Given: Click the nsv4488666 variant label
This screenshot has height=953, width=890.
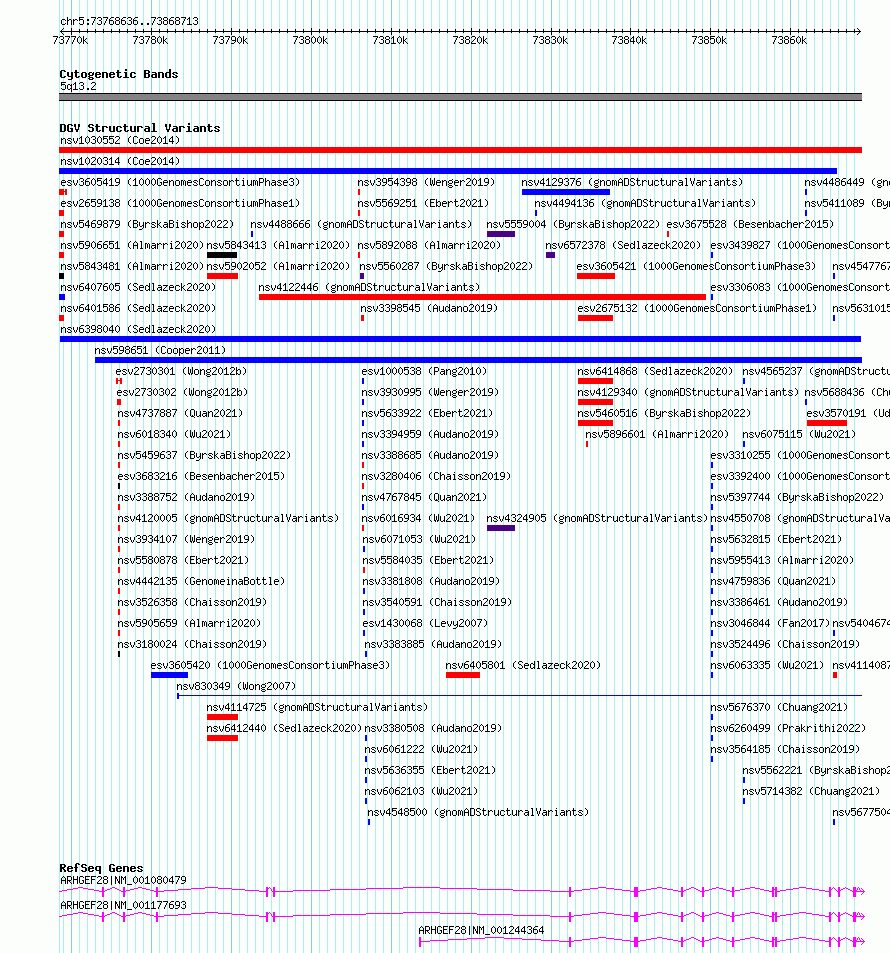Looking at the screenshot, I should (x=361, y=224).
